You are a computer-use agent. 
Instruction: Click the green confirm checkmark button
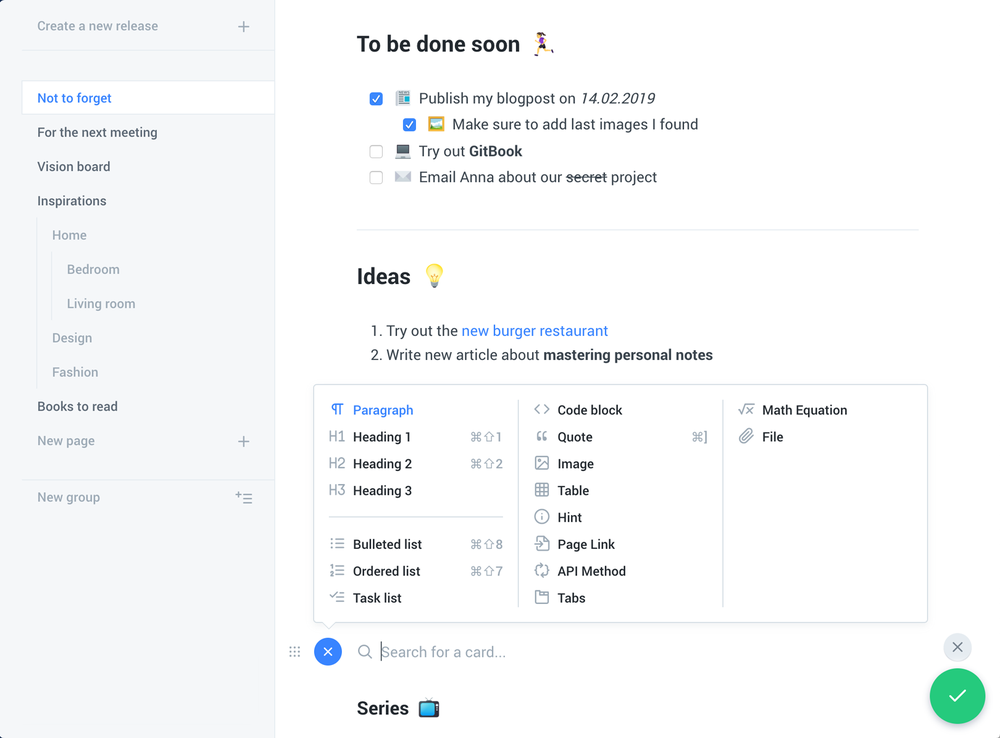pos(957,696)
